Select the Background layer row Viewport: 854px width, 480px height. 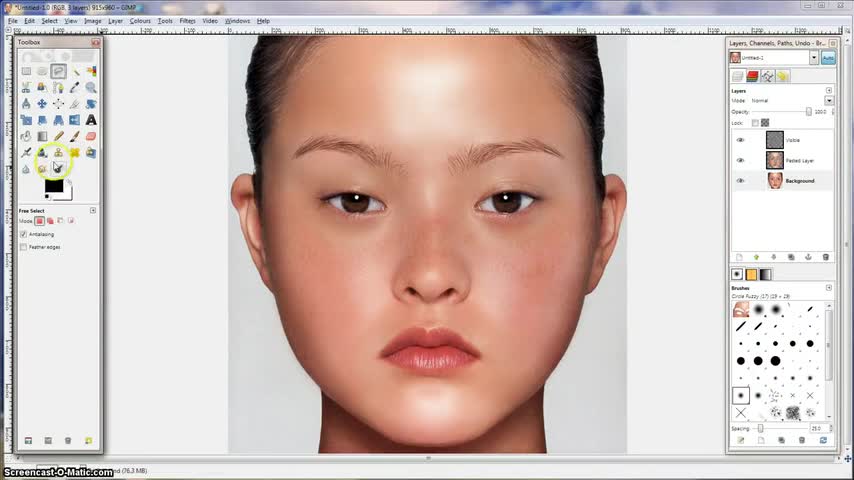coord(782,180)
